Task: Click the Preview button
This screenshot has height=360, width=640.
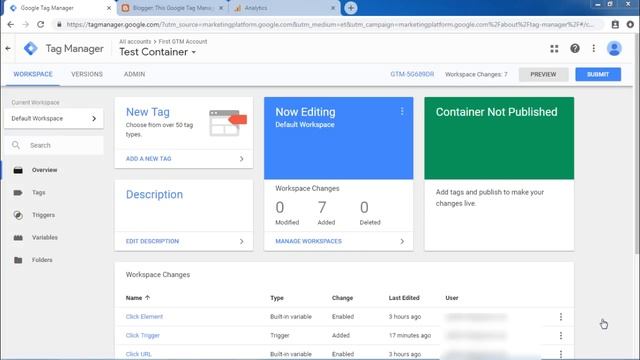Action: pos(543,75)
